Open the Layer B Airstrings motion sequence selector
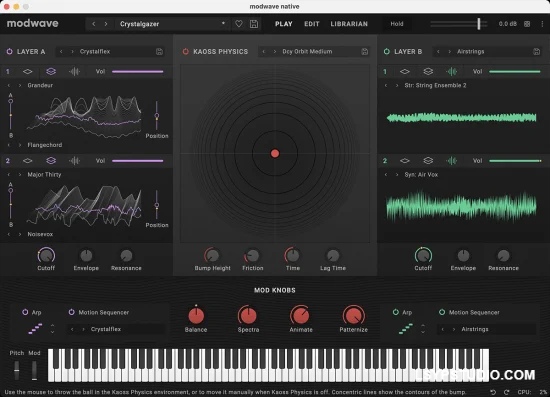 [x=486, y=329]
